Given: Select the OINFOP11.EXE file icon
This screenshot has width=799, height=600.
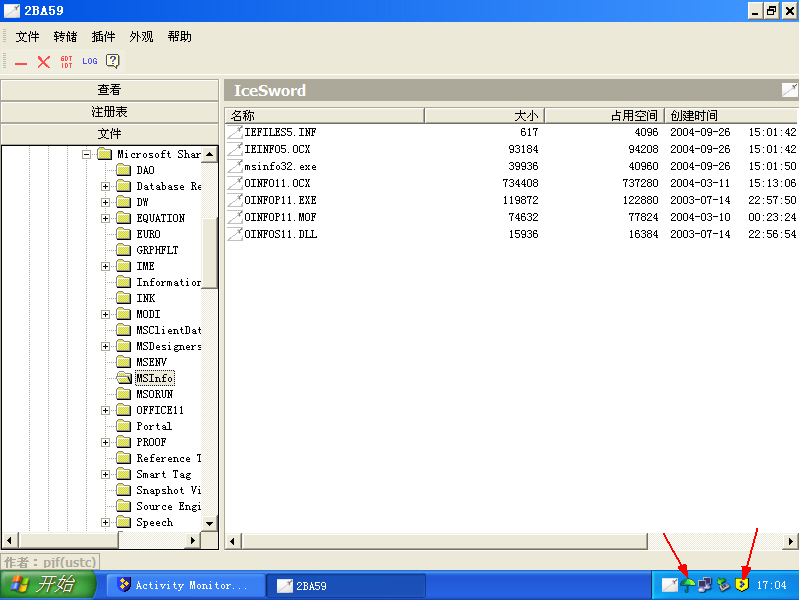Looking at the screenshot, I should [234, 200].
